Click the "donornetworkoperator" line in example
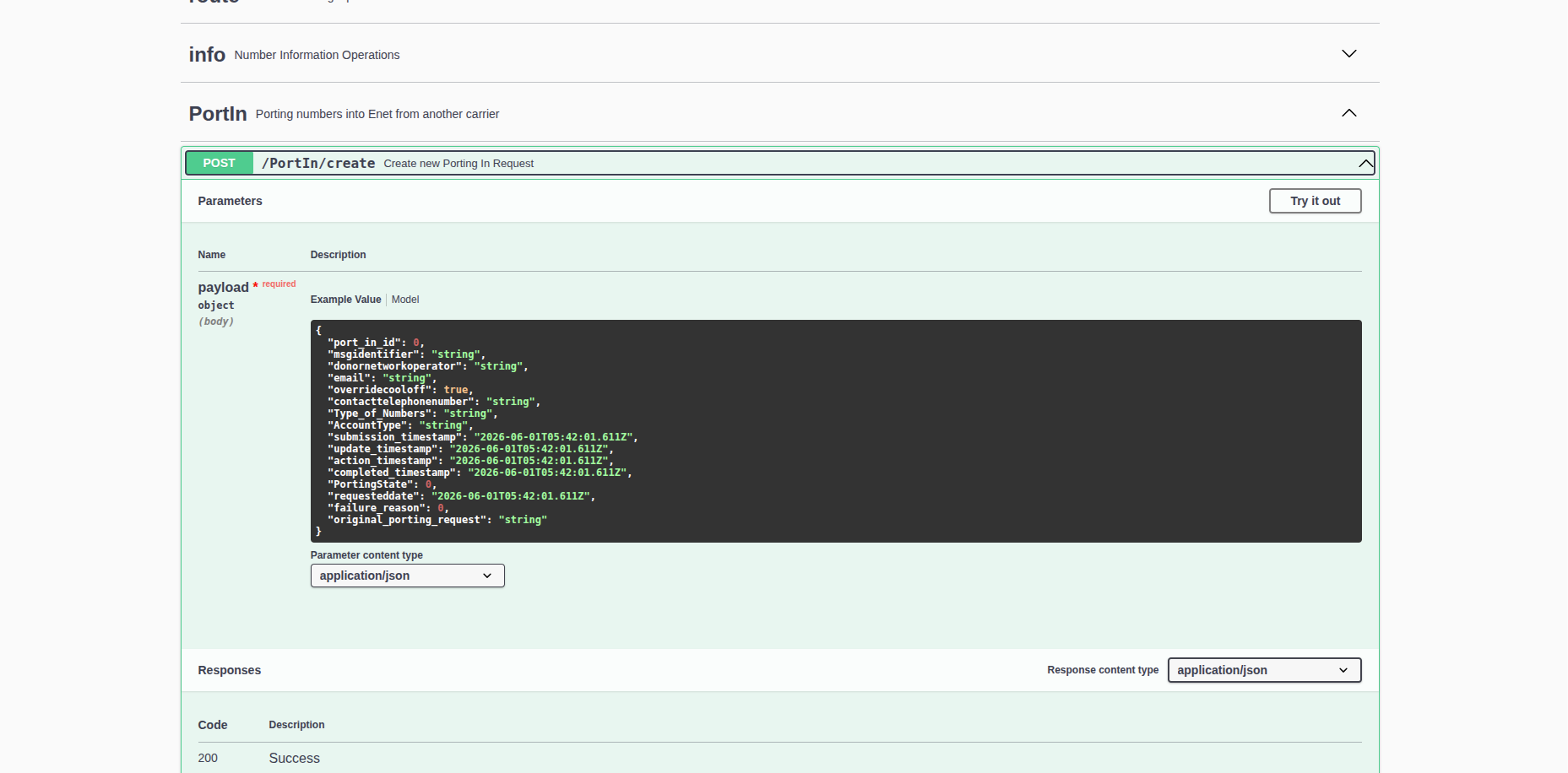 [427, 366]
